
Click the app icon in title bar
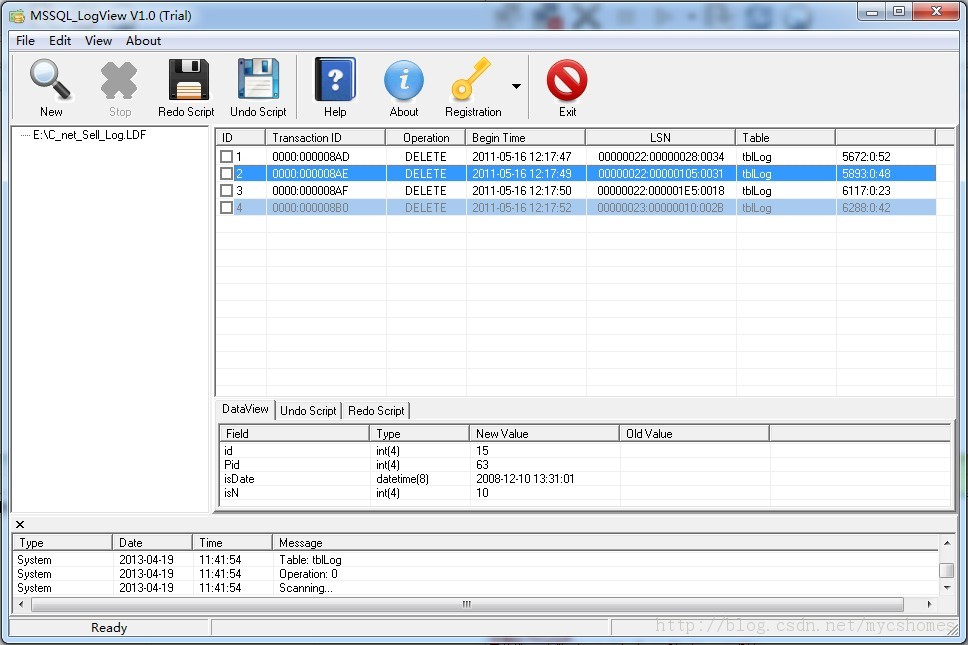(x=17, y=15)
